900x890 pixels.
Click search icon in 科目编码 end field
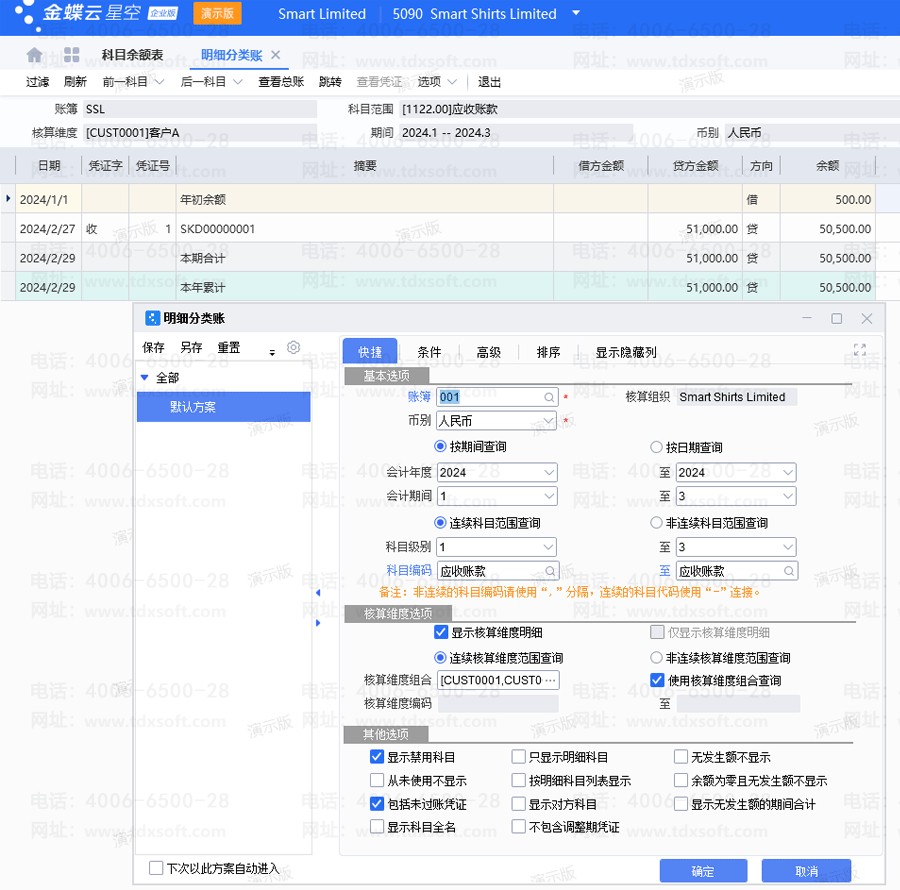[788, 571]
